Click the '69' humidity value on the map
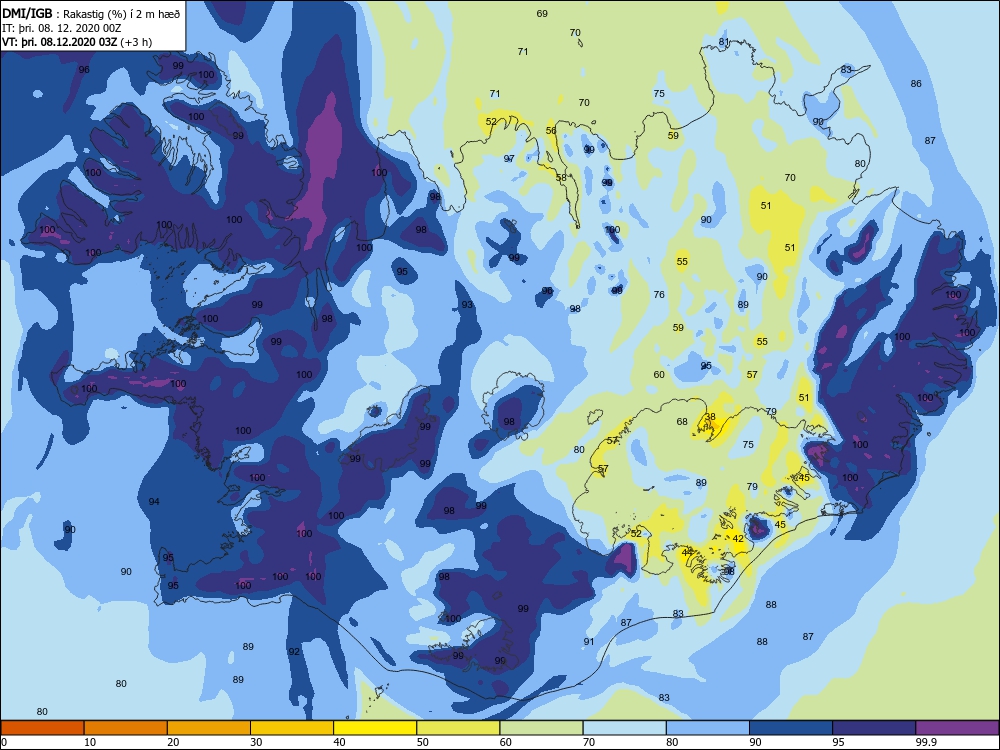The width and height of the screenshot is (1000, 750). pyautogui.click(x=542, y=13)
